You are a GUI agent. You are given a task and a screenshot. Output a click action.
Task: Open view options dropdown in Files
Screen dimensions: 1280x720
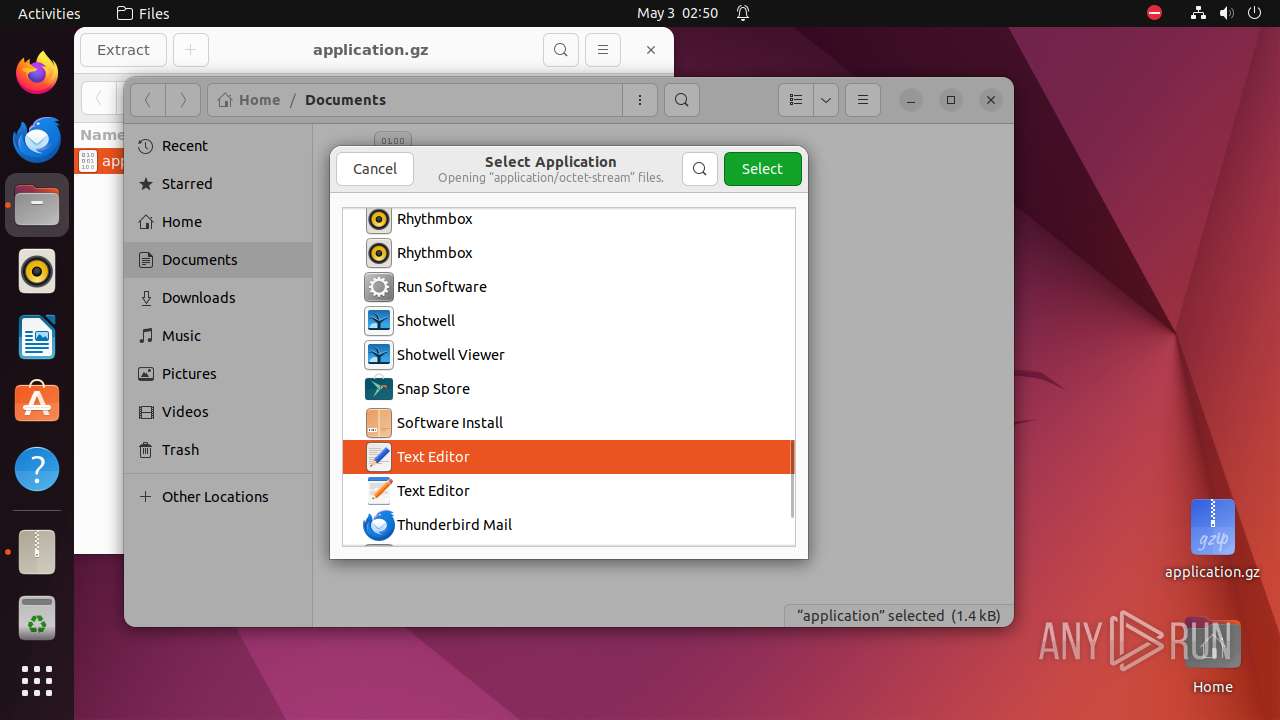(826, 100)
